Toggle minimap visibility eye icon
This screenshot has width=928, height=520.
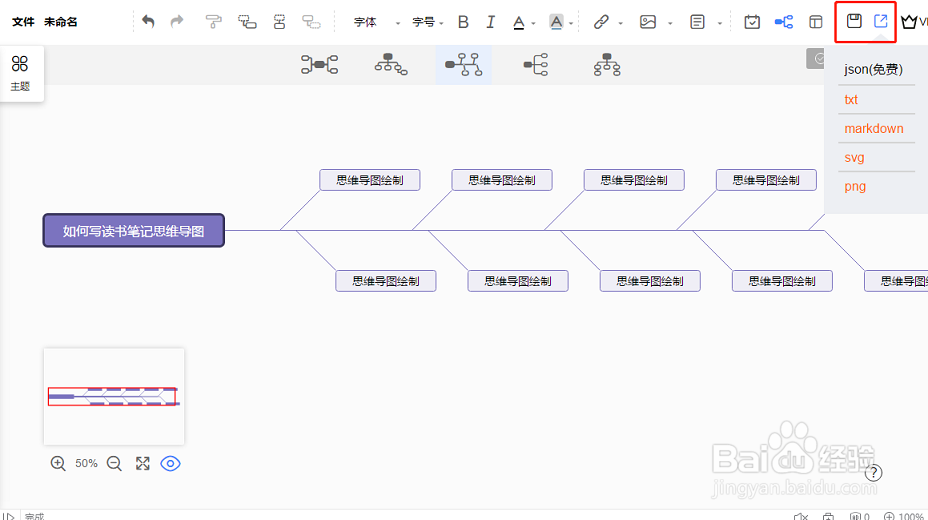tap(170, 463)
